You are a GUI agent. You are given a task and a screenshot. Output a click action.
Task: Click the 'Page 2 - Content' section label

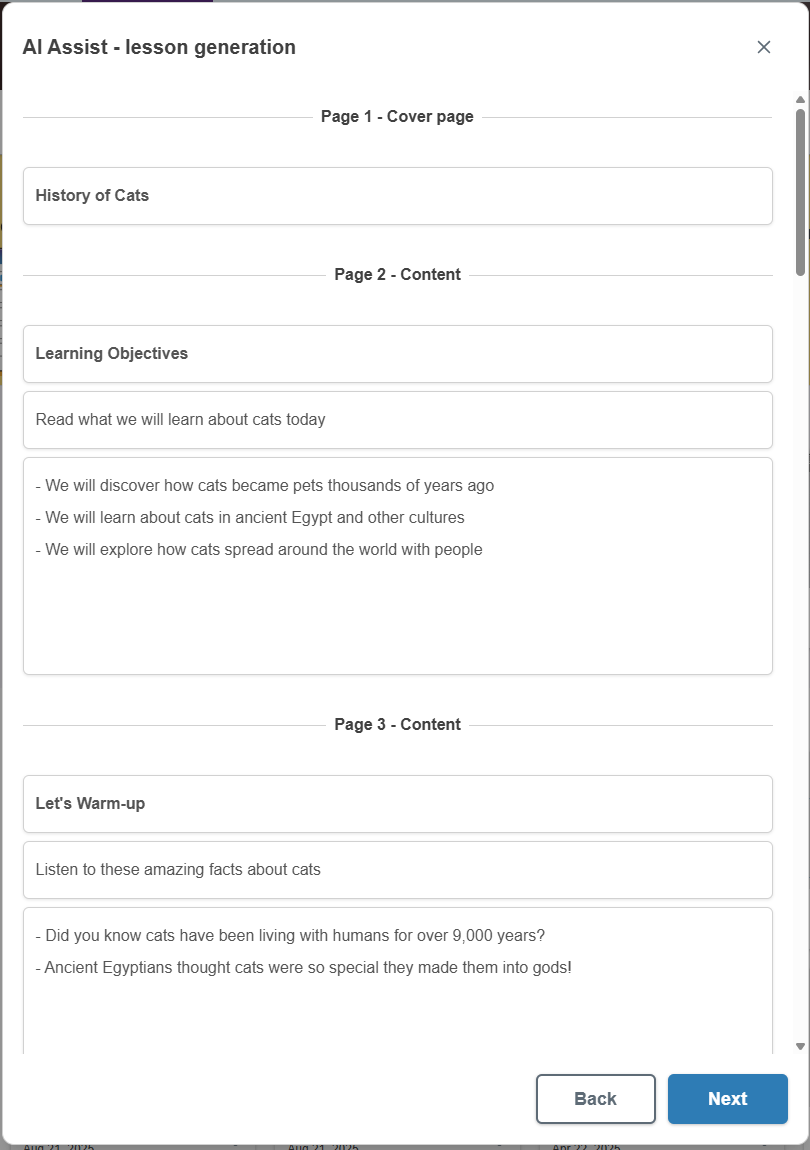click(397, 275)
